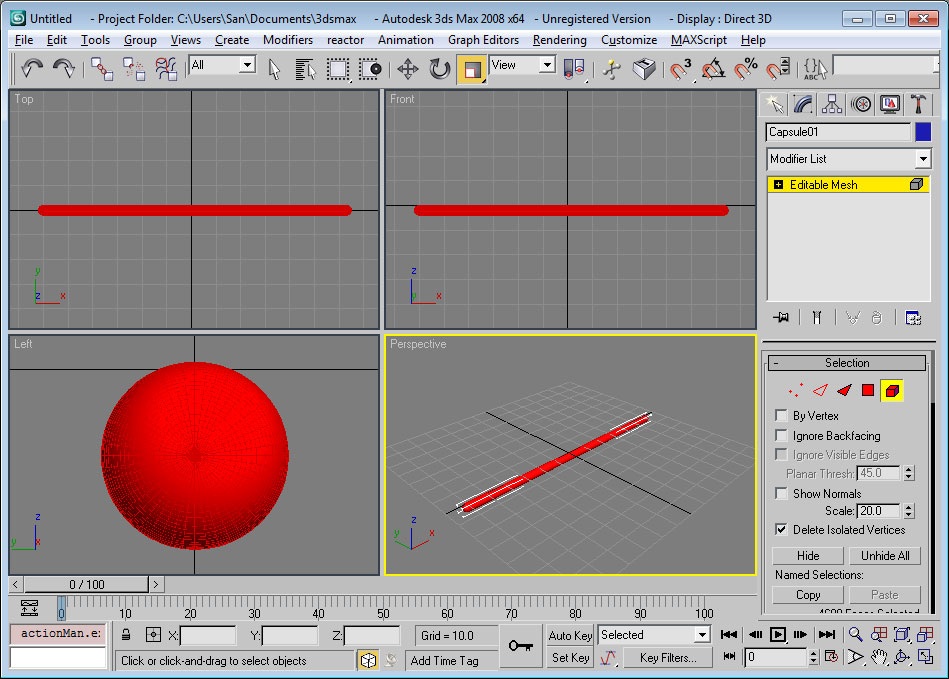
Task: Open Edit Named Selection Sets
Action: [x=815, y=68]
